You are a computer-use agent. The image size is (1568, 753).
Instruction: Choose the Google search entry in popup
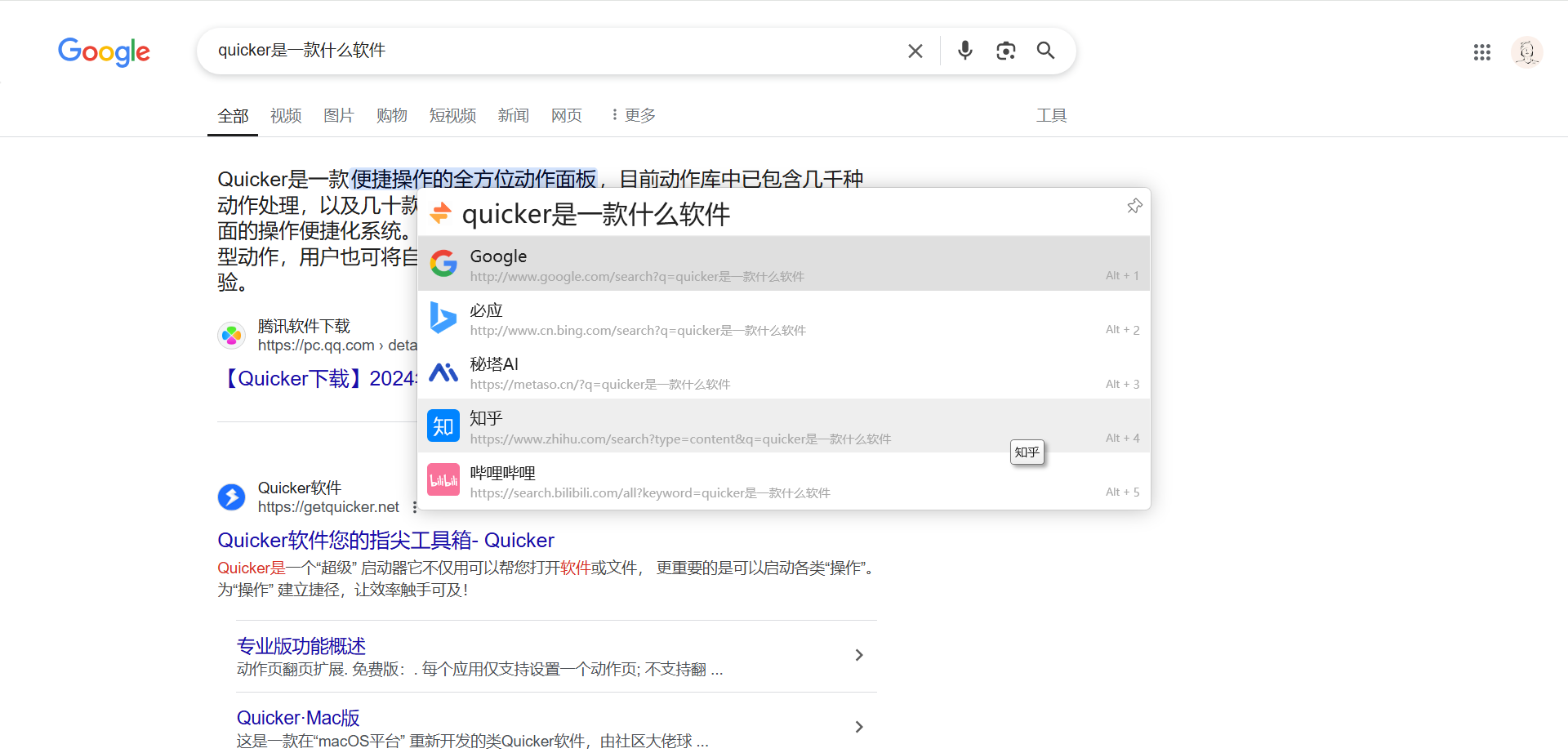coord(784,264)
